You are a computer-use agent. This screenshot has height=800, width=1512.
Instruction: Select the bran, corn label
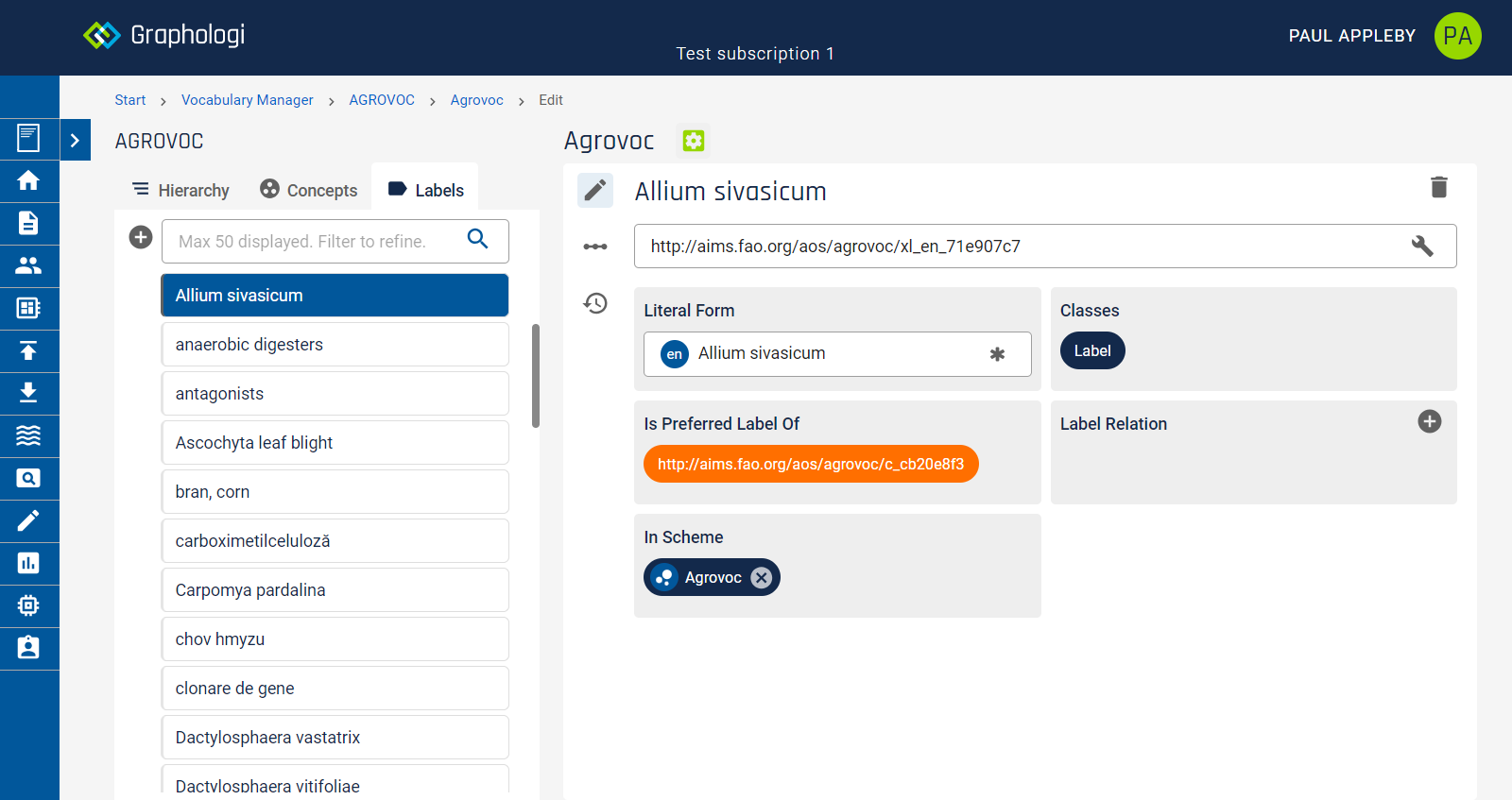pos(335,492)
